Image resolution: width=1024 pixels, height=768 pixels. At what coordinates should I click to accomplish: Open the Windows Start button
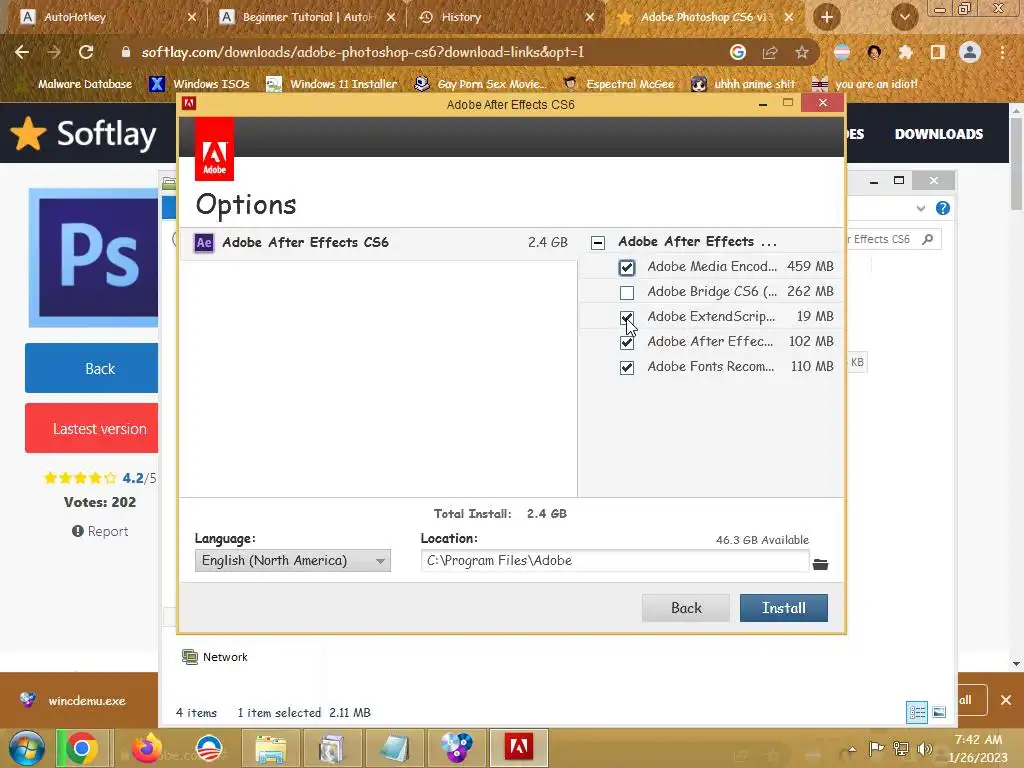pyautogui.click(x=27, y=748)
